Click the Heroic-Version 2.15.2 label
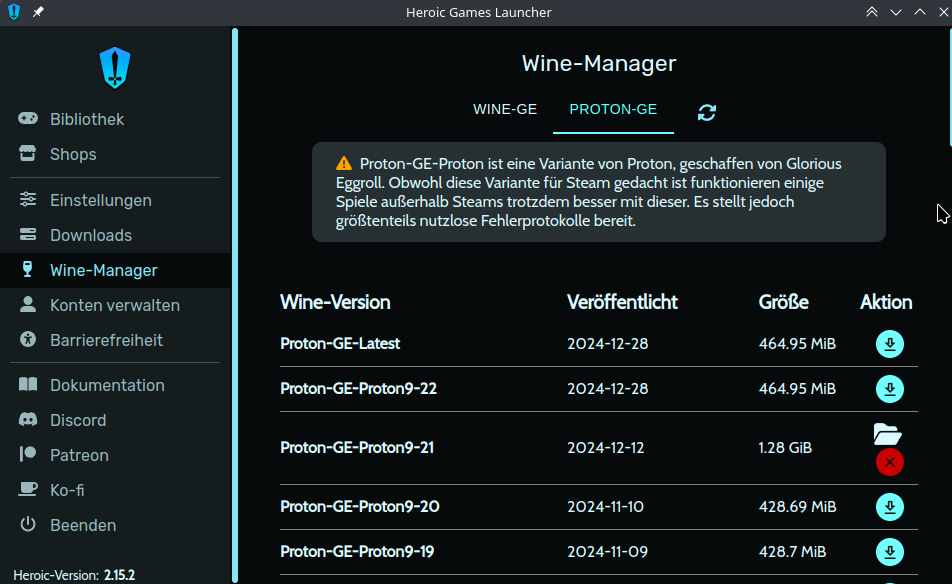This screenshot has height=584, width=952. tap(74, 575)
